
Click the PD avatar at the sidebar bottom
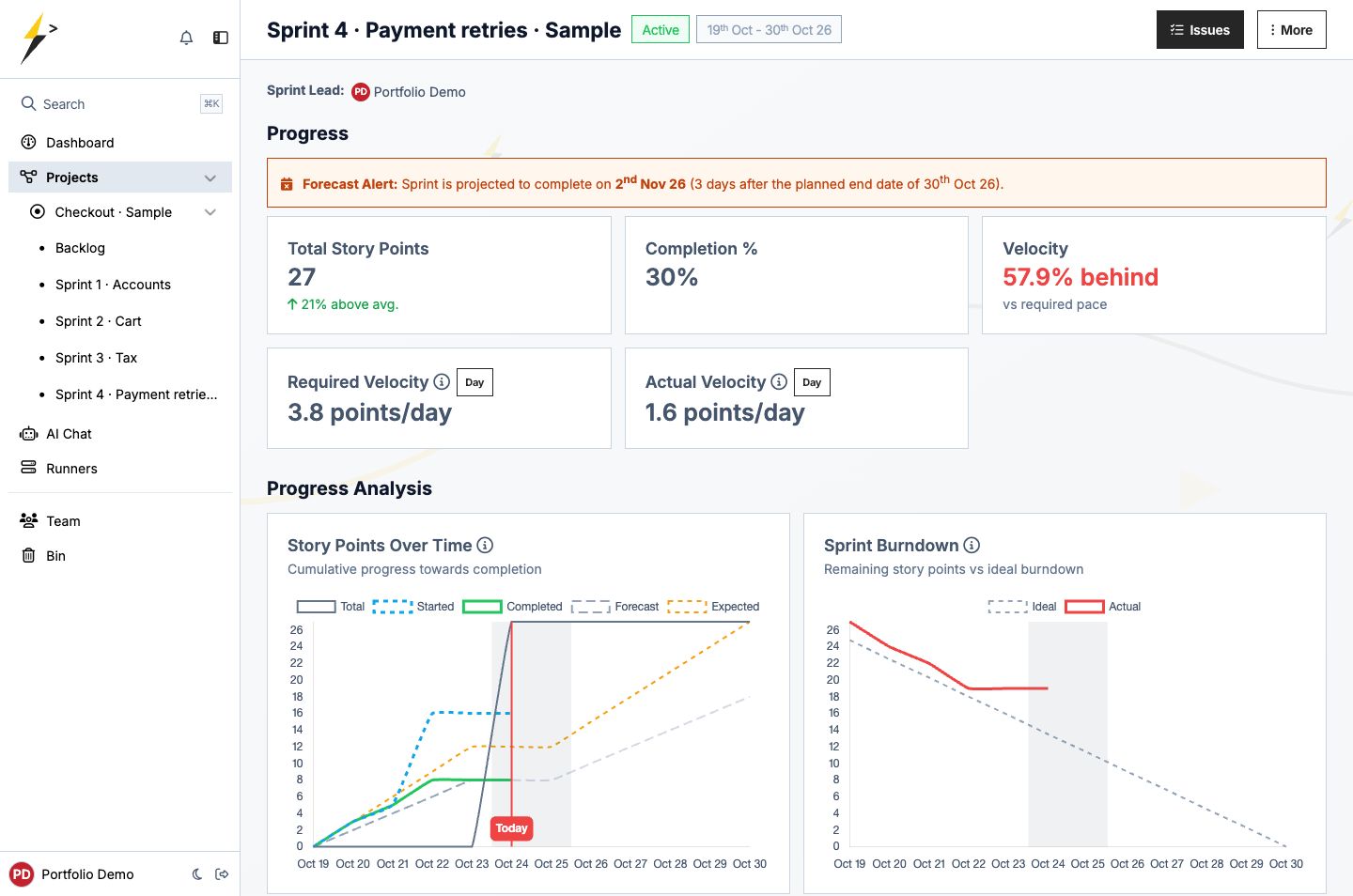click(22, 874)
